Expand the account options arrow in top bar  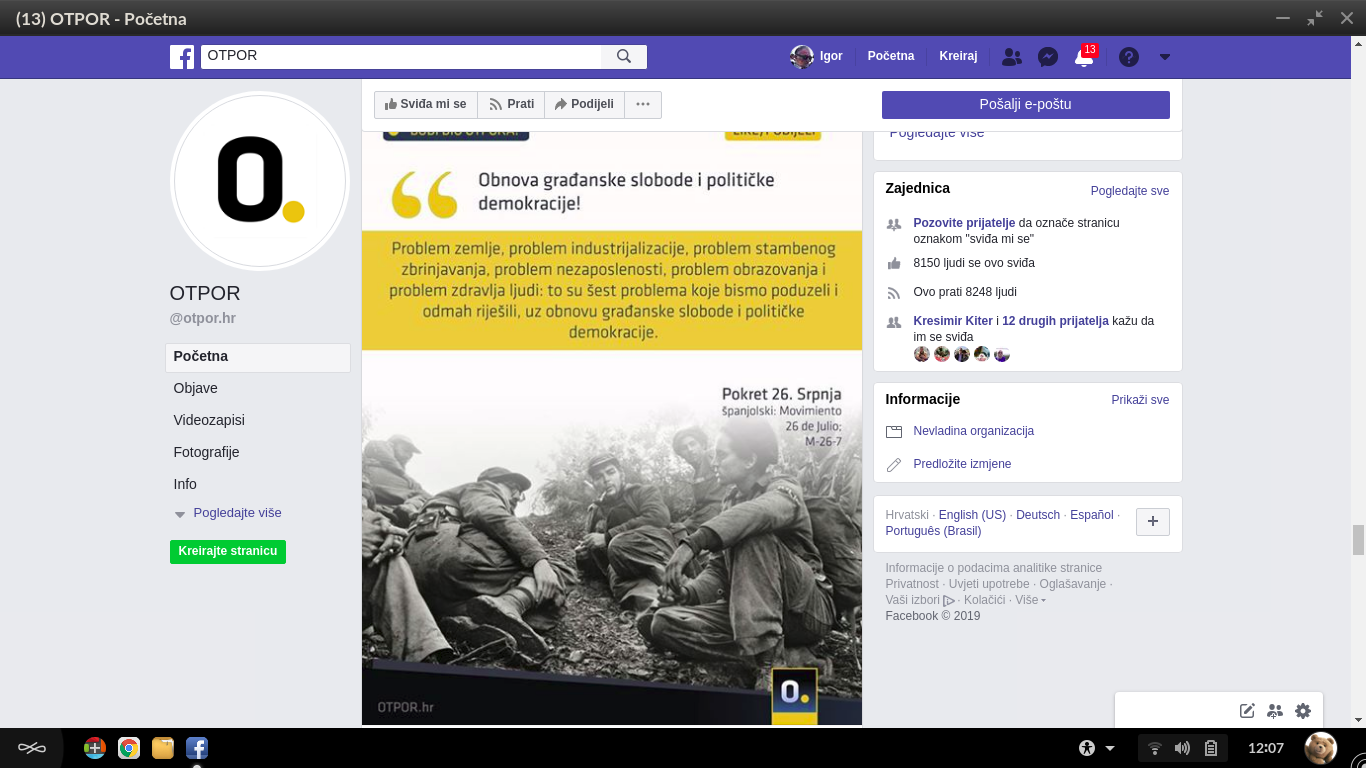(x=1163, y=56)
